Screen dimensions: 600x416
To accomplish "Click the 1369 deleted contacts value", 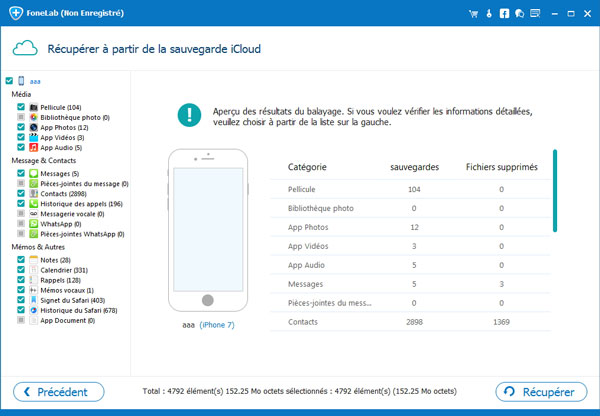I will coord(501,322).
